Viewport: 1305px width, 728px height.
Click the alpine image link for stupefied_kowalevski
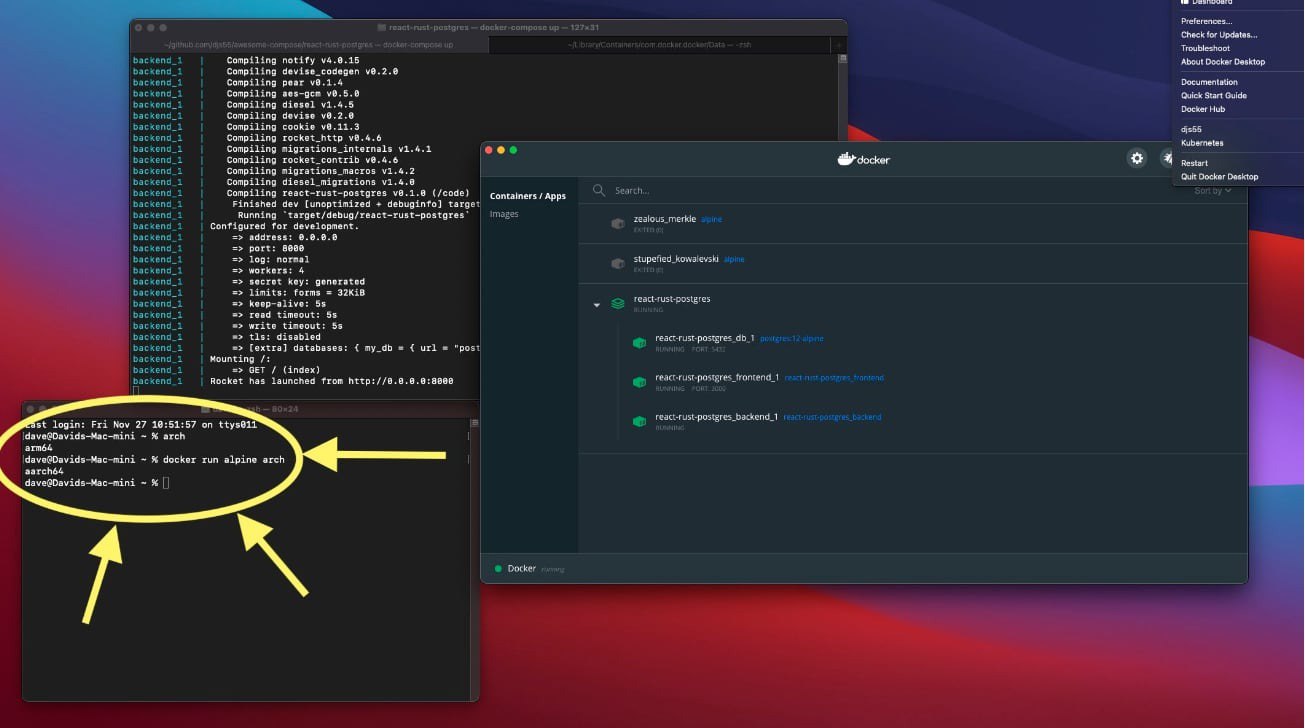pyautogui.click(x=734, y=259)
